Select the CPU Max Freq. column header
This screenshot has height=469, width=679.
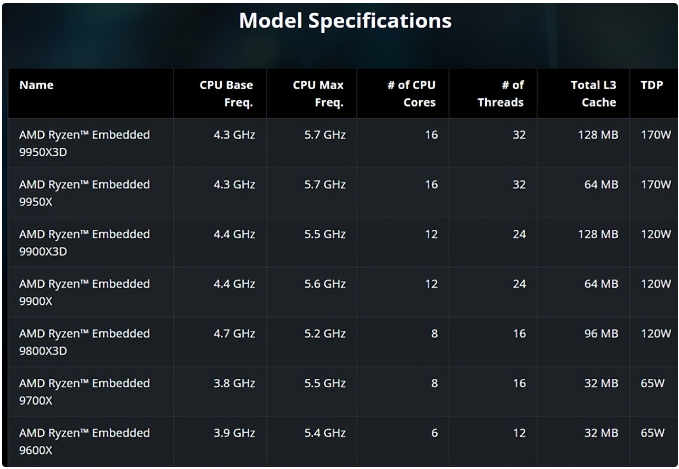tap(318, 93)
